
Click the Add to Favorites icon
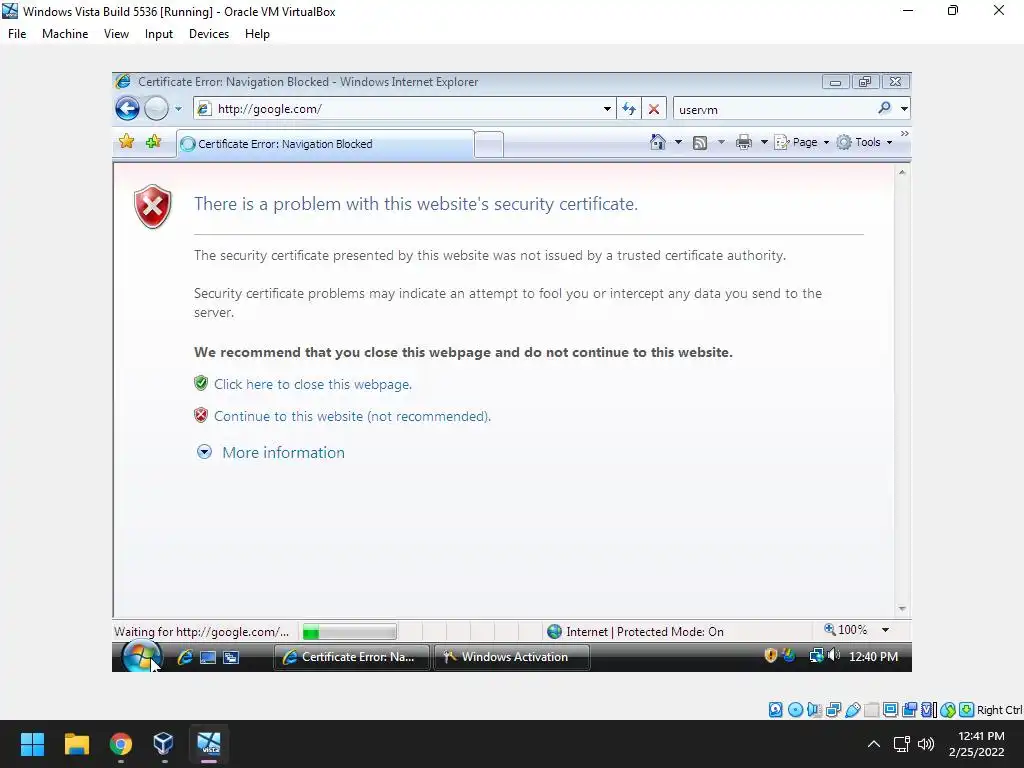pyautogui.click(x=153, y=142)
